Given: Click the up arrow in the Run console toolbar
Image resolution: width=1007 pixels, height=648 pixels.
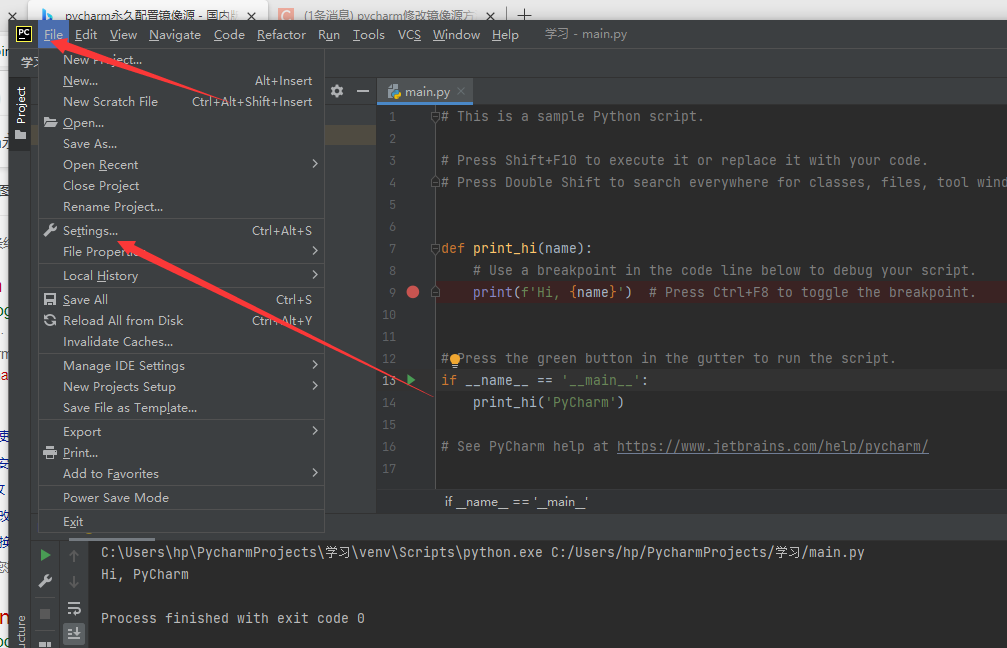Looking at the screenshot, I should click(74, 555).
